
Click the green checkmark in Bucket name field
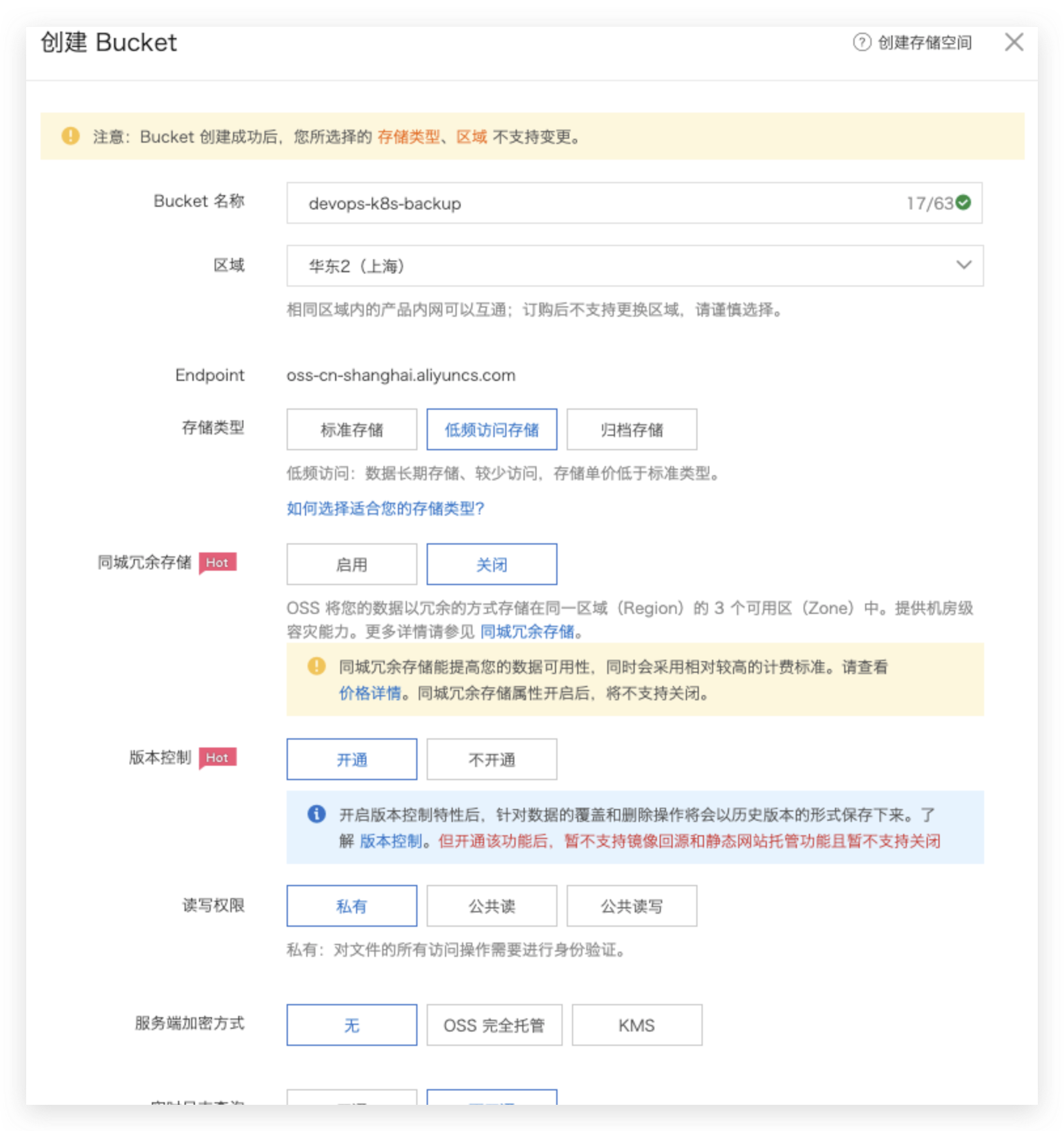click(x=963, y=203)
